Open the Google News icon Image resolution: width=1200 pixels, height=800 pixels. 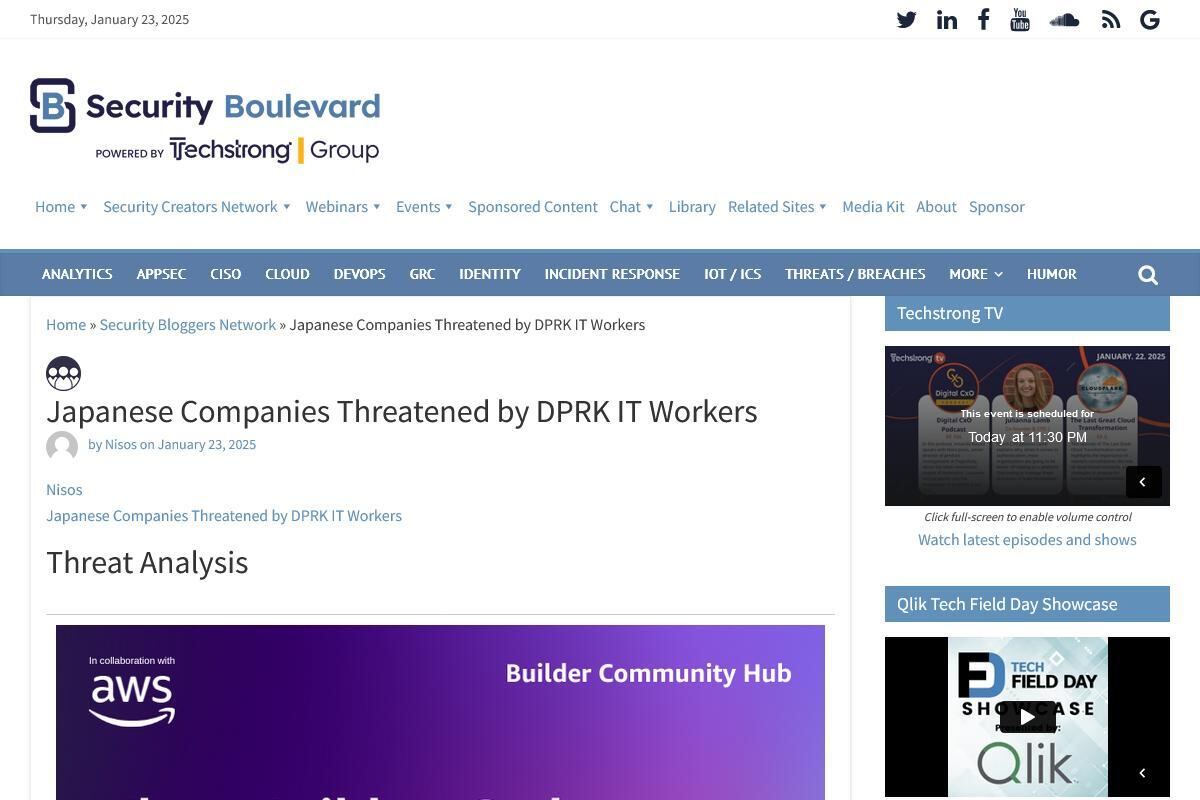pyautogui.click(x=1150, y=20)
